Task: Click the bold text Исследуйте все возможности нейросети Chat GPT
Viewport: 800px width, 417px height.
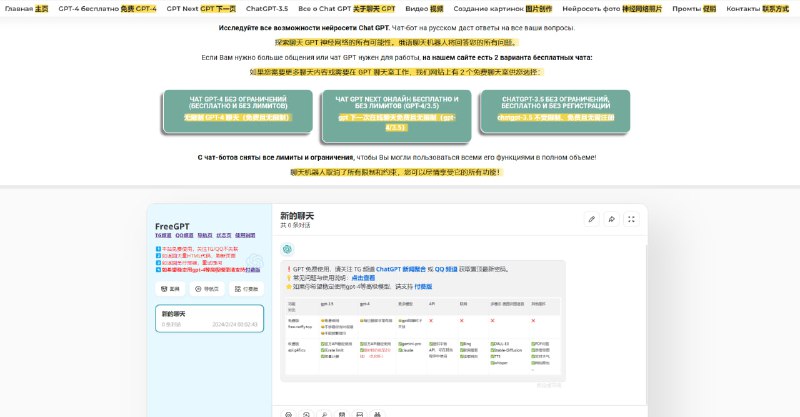Action: coord(304,28)
